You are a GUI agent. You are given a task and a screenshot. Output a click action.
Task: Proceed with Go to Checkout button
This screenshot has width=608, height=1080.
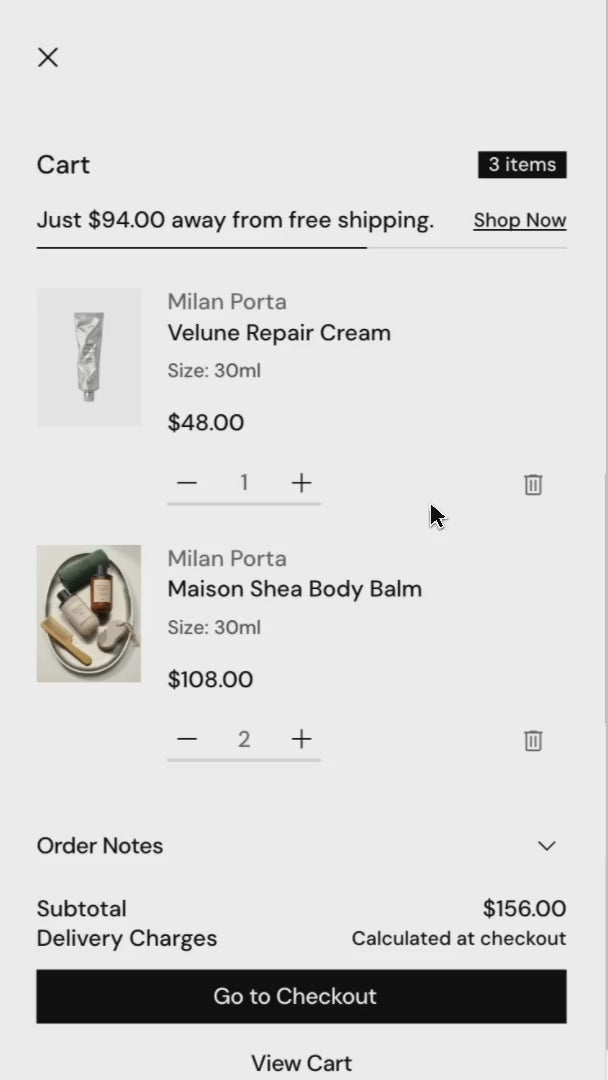pyautogui.click(x=302, y=996)
